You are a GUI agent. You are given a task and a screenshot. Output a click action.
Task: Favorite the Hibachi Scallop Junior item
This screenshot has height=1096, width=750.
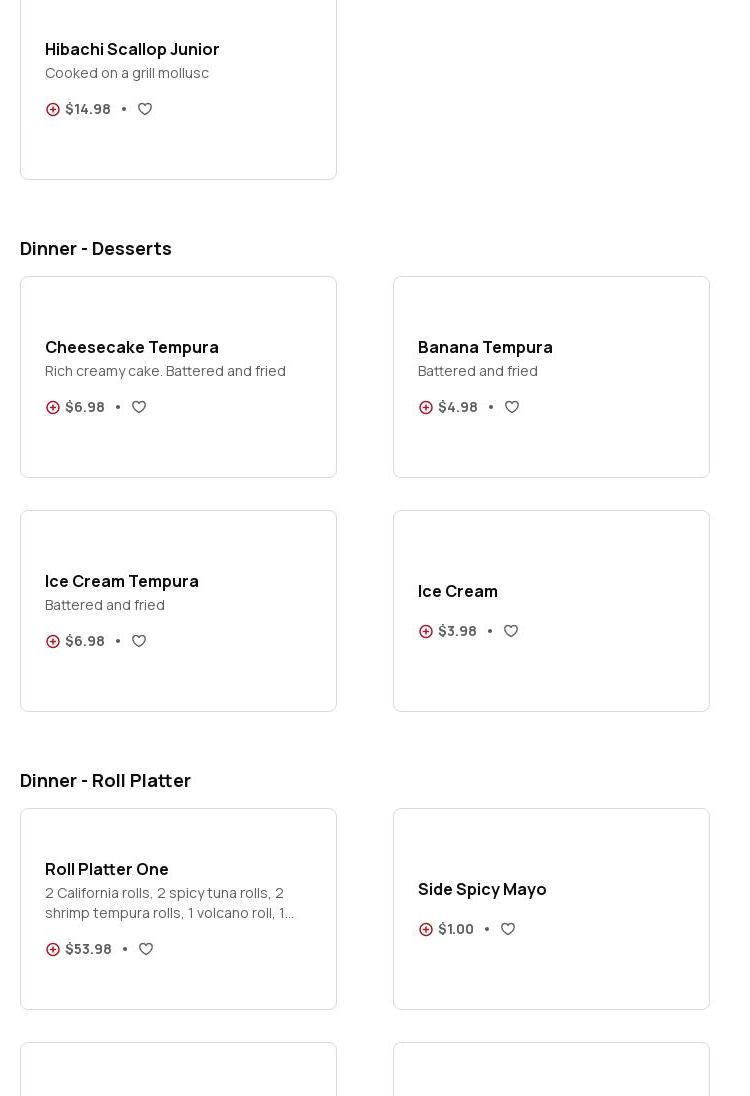[145, 109]
